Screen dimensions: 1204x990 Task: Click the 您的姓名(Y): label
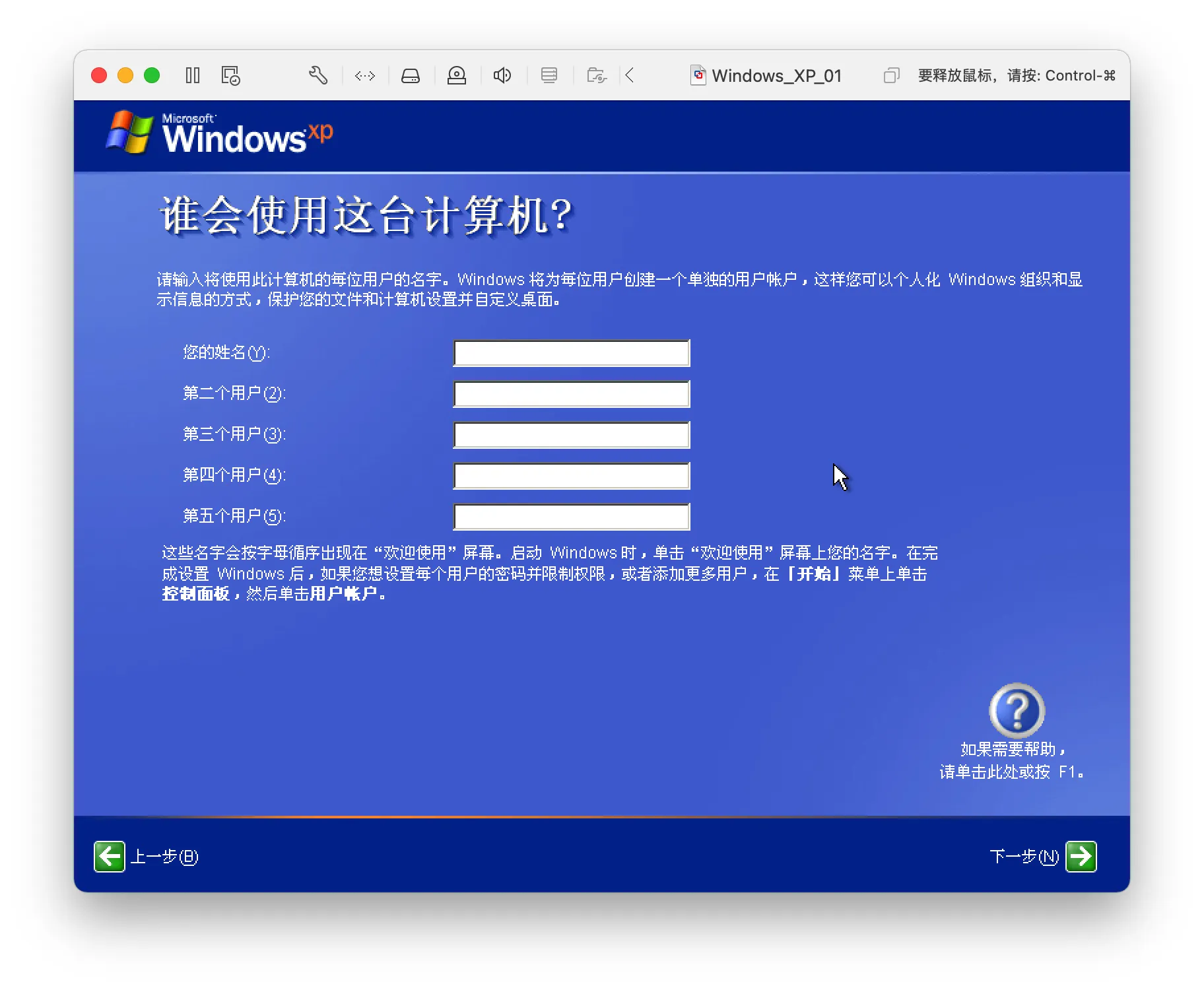tap(226, 353)
